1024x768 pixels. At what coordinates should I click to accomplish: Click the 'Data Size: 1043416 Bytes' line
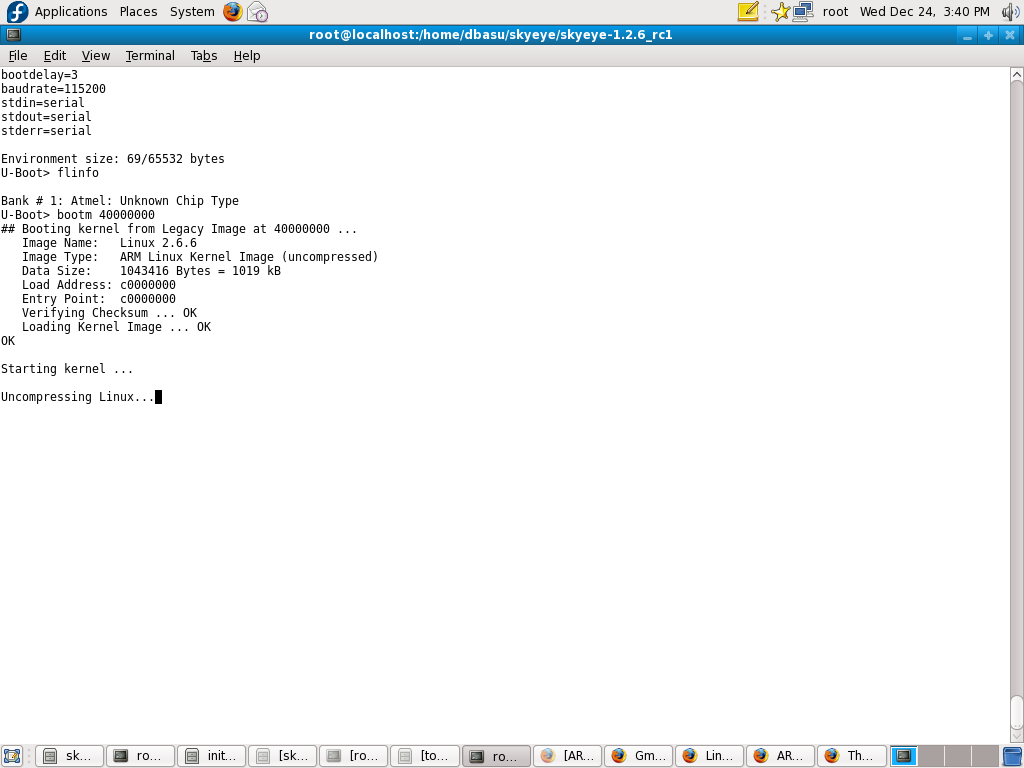coord(152,271)
